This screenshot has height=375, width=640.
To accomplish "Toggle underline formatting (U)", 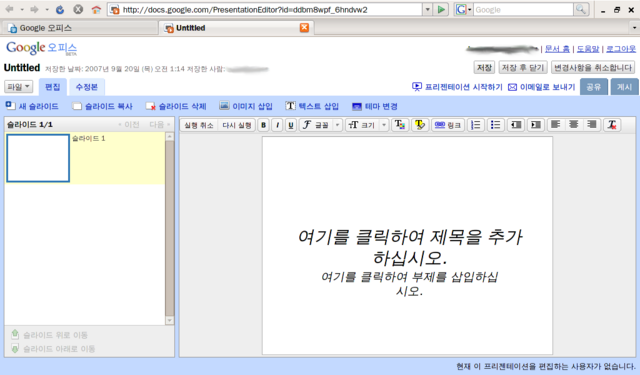I will click(291, 125).
